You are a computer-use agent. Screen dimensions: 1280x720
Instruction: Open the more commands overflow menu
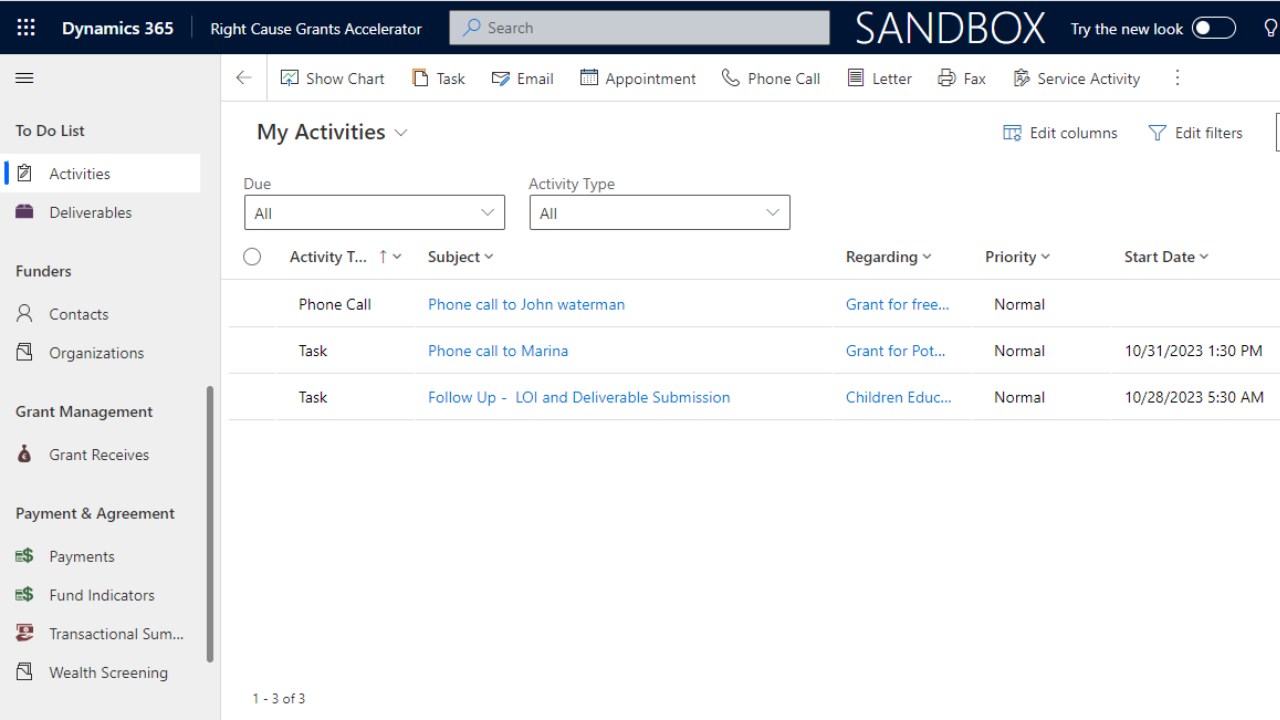tap(1177, 78)
